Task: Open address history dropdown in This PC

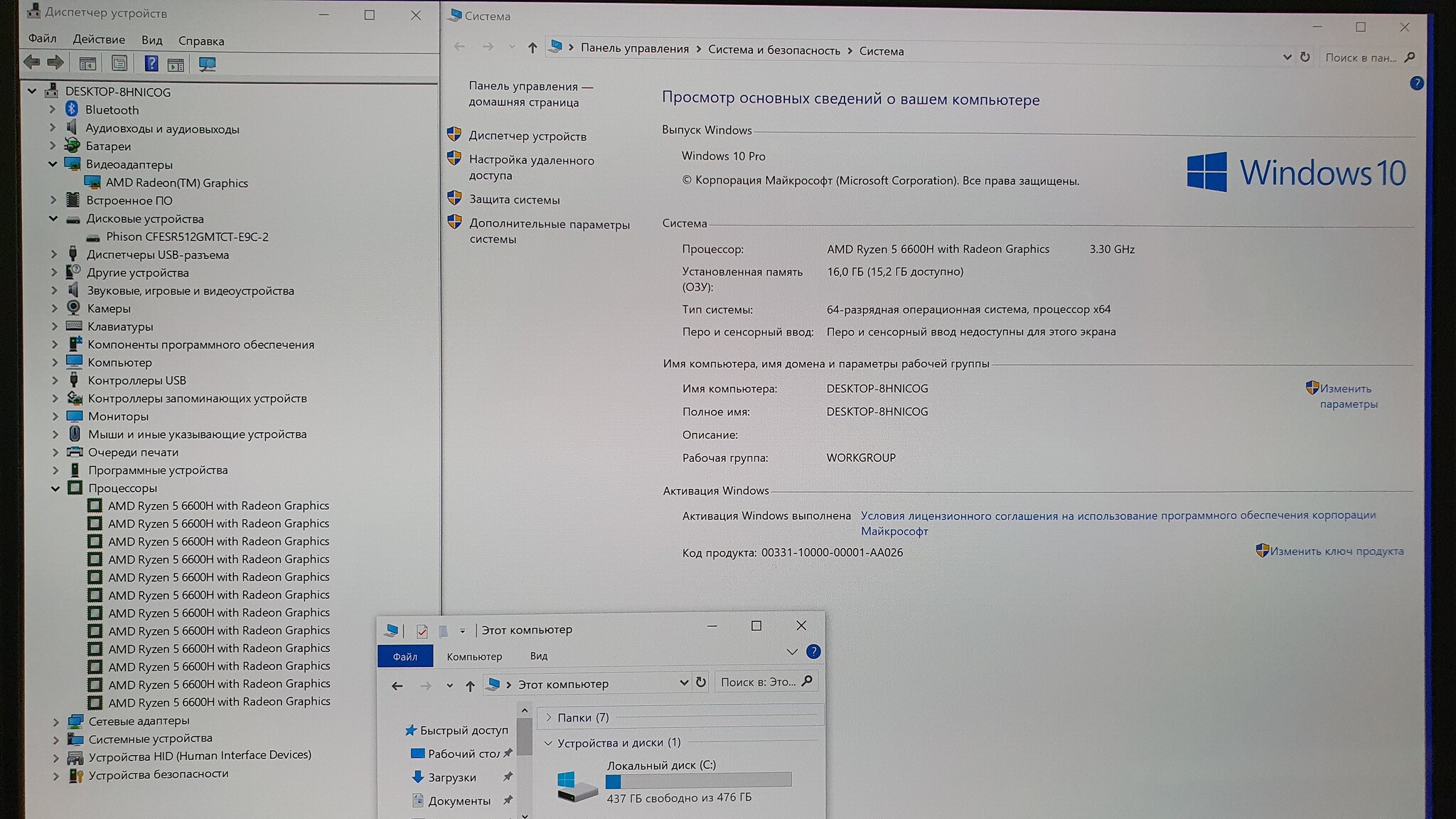Action: tap(683, 682)
